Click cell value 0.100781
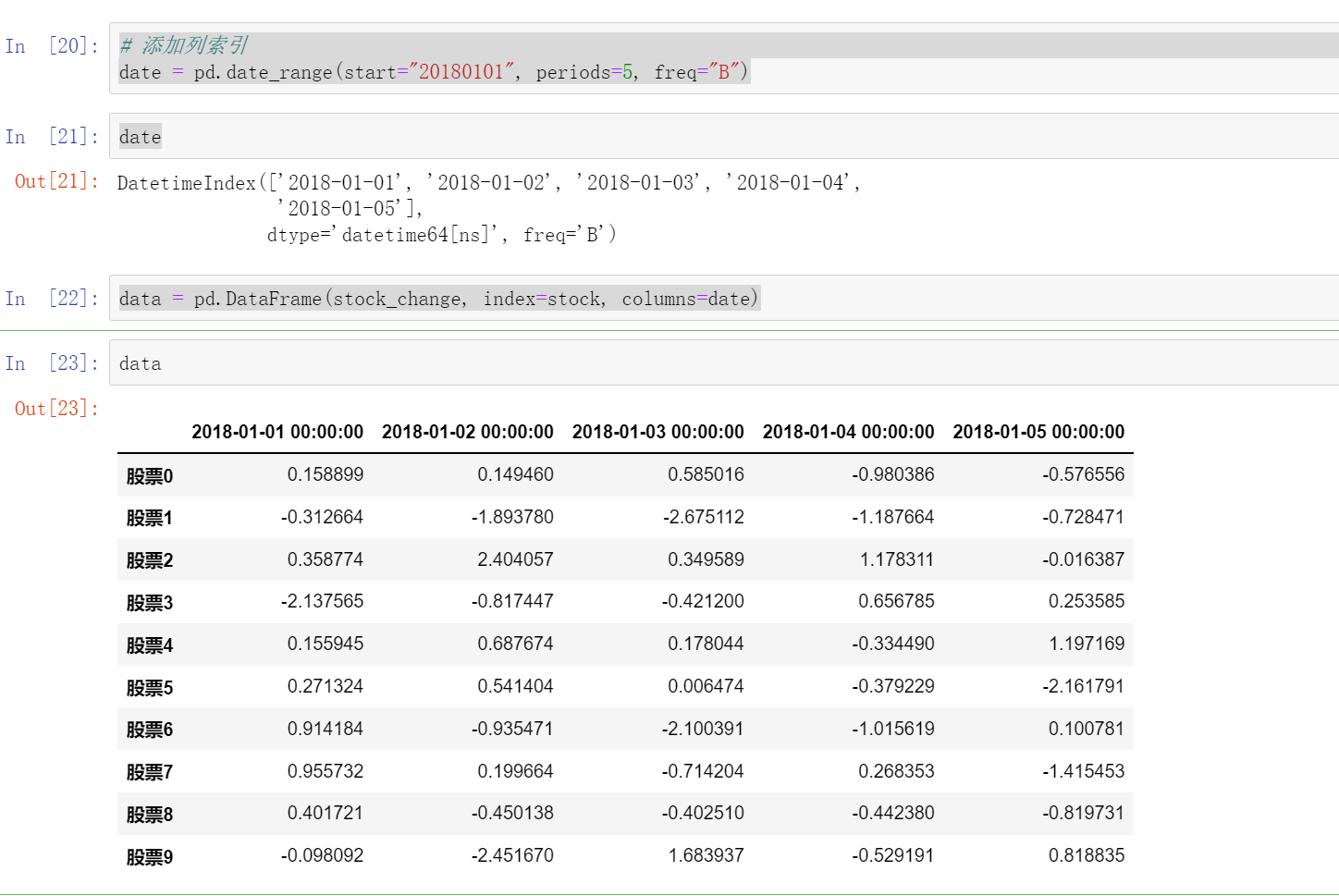Image resolution: width=1339 pixels, height=896 pixels. pos(1087,729)
